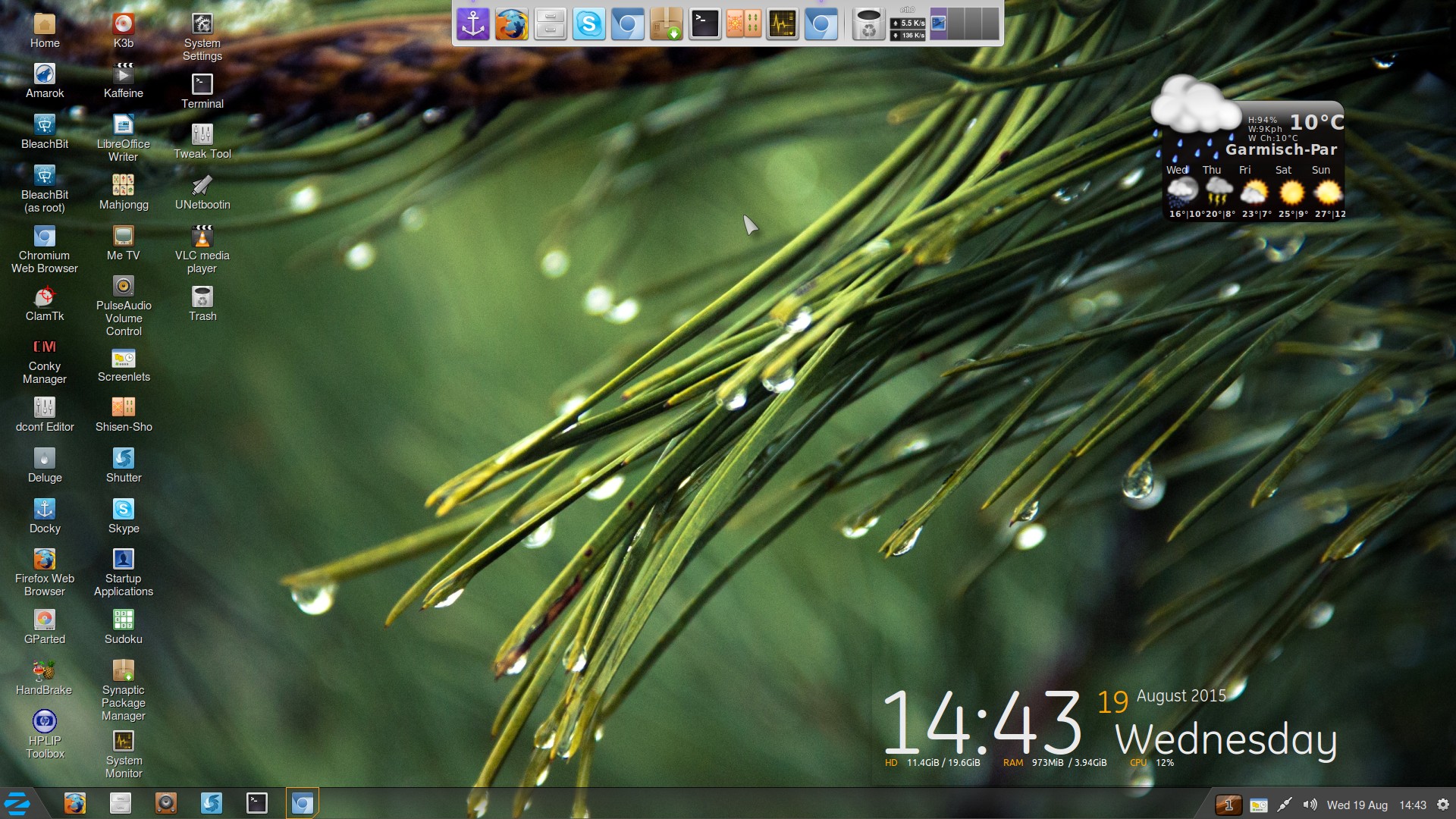The width and height of the screenshot is (1456, 819).
Task: Click volume speaker icon in system tray
Action: coord(1310,805)
